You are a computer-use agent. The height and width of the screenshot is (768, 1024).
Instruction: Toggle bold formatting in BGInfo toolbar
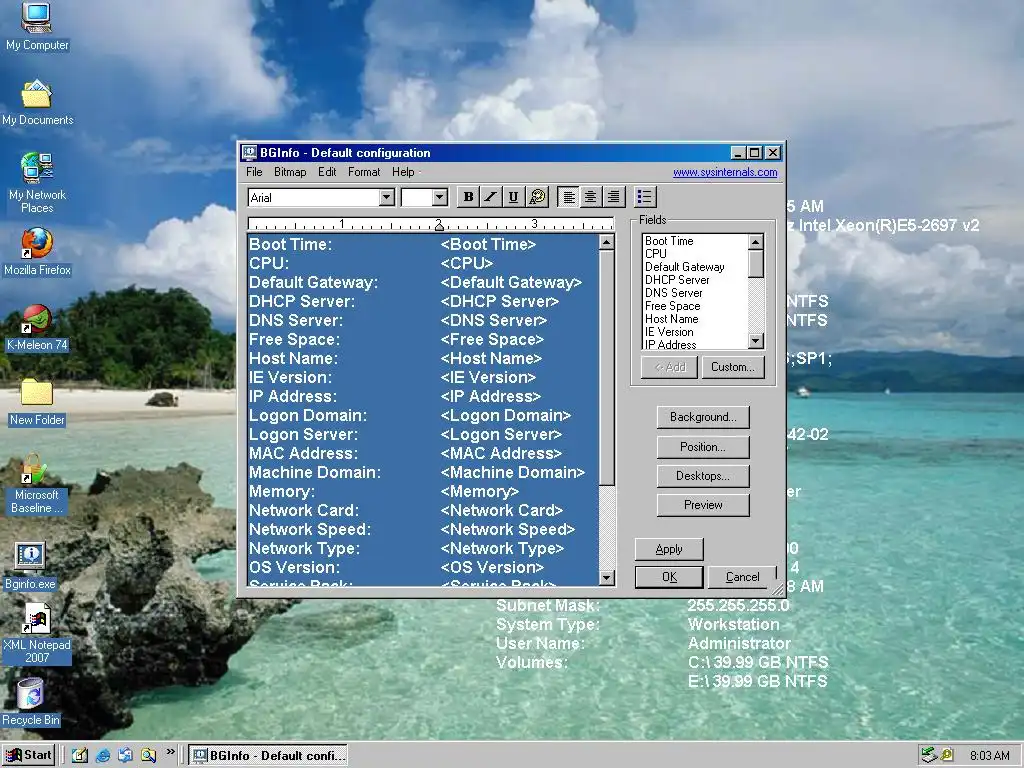468,197
